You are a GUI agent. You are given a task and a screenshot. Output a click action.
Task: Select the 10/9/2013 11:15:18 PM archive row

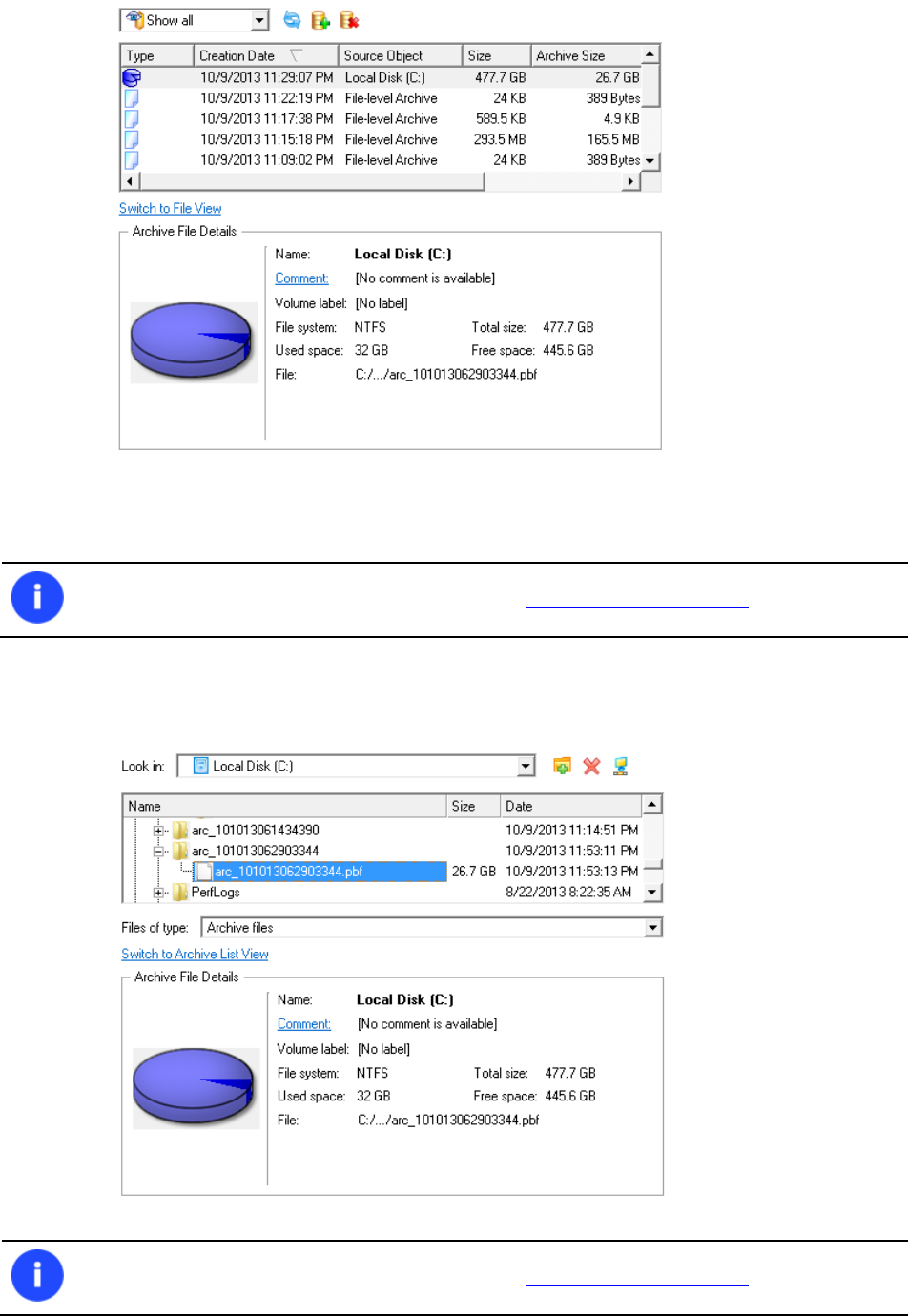point(382,139)
